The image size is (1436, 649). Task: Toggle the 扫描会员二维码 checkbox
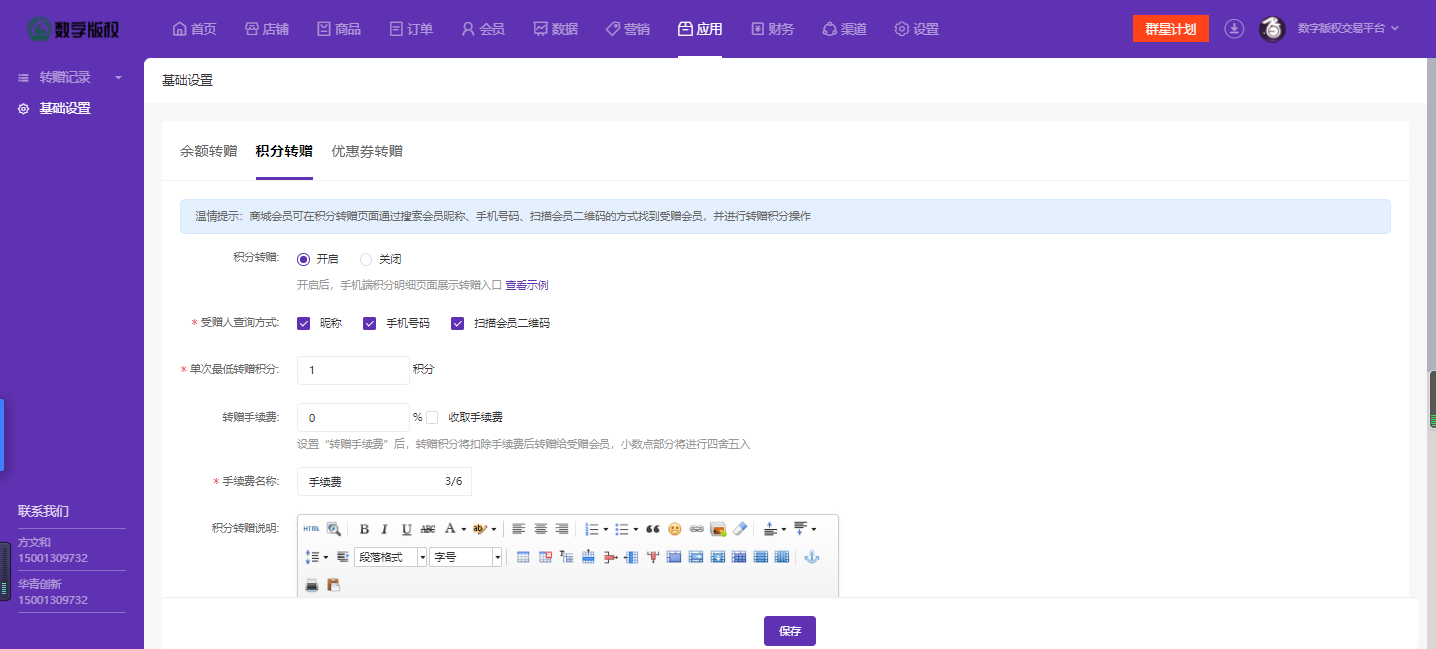coord(458,323)
